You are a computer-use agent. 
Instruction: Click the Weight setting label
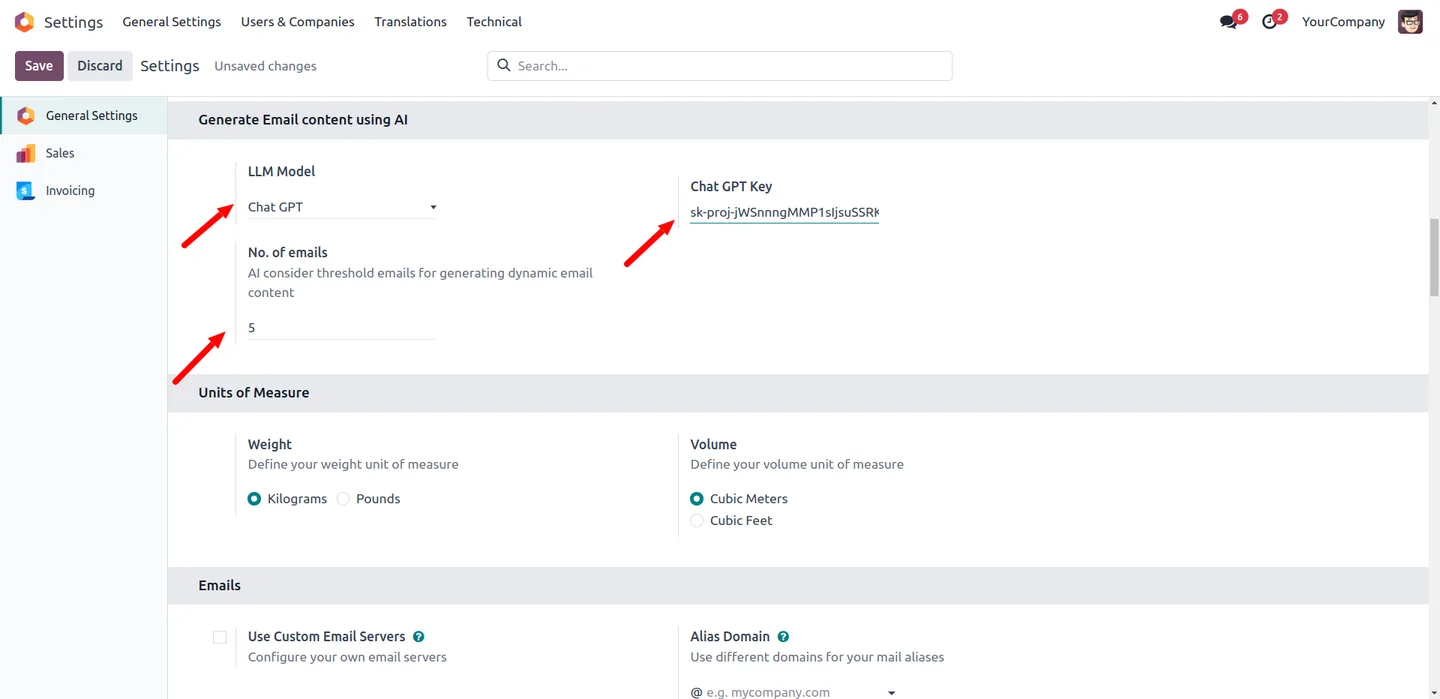click(x=270, y=445)
